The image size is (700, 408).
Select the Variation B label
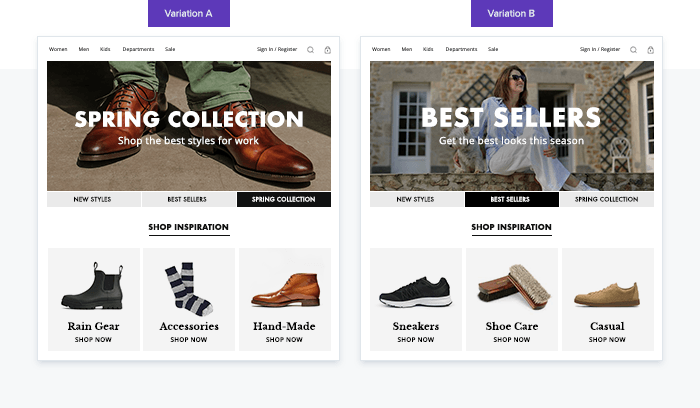click(512, 13)
